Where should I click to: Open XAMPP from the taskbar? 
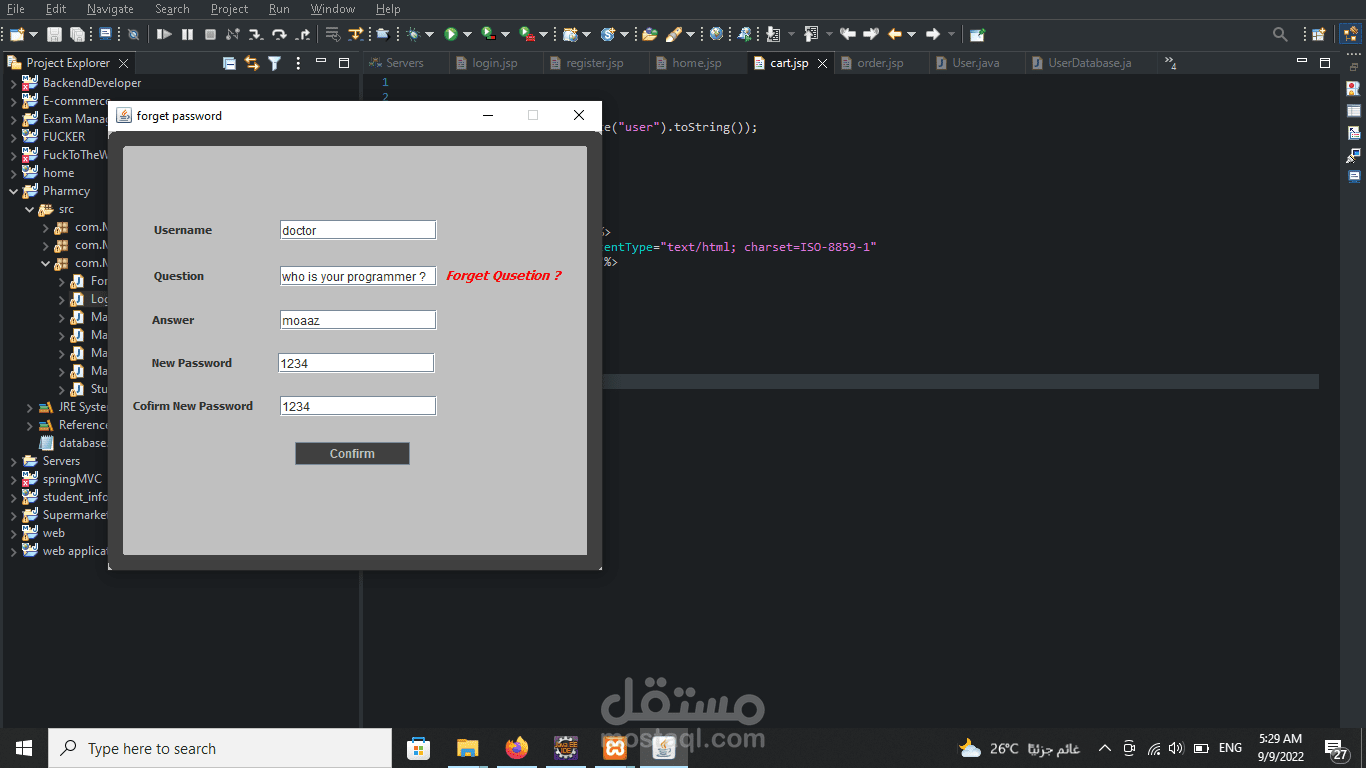[615, 748]
